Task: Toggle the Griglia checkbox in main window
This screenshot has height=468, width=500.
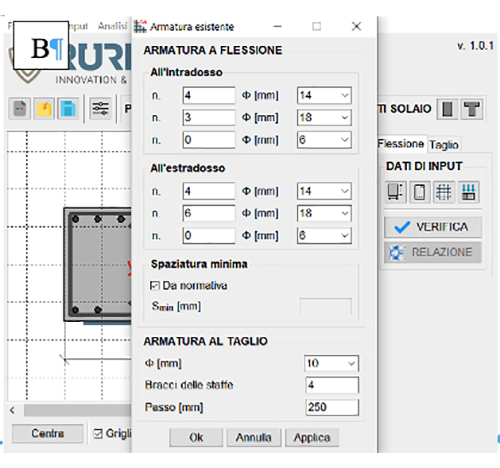Action: [x=98, y=434]
